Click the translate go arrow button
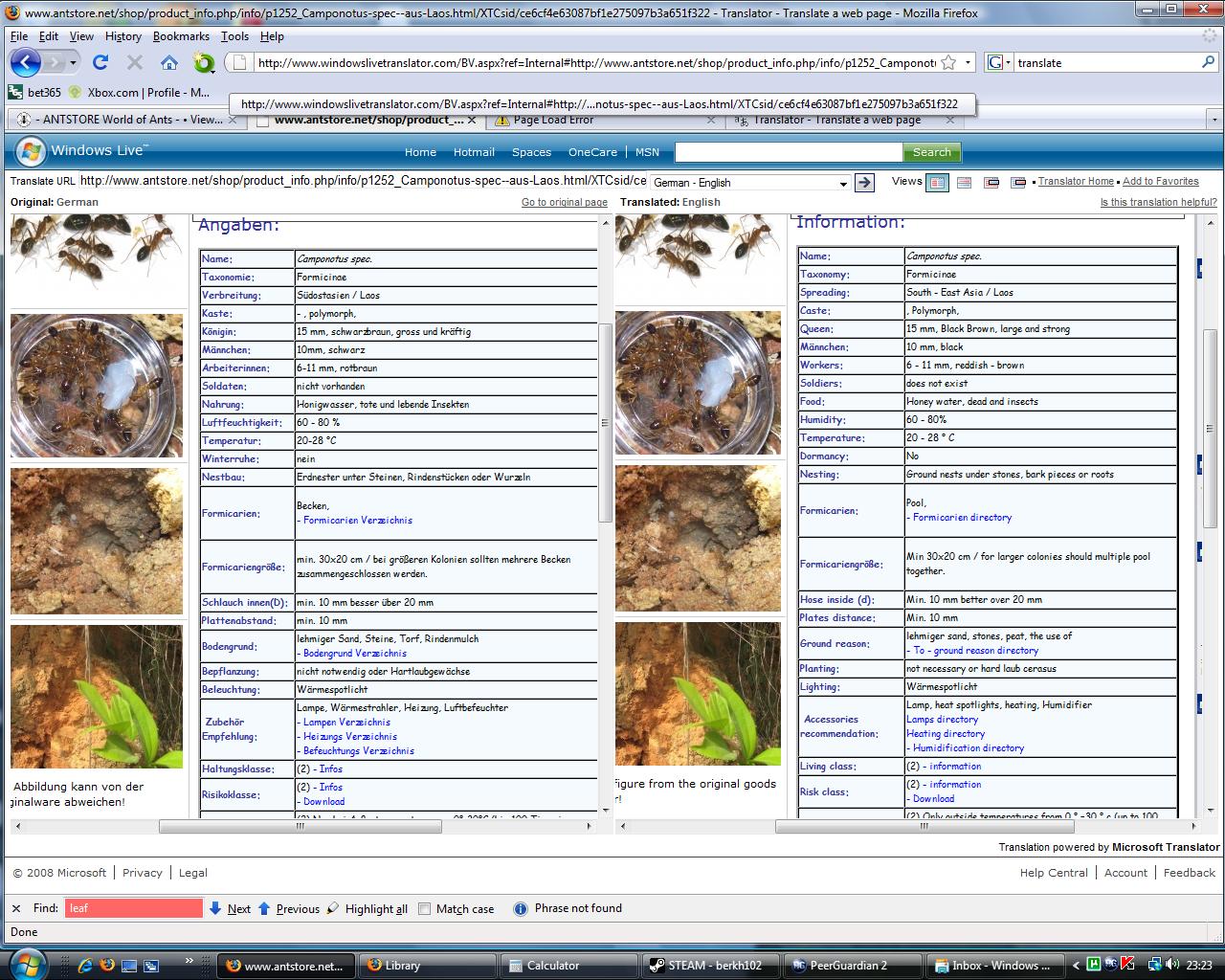 [x=864, y=183]
